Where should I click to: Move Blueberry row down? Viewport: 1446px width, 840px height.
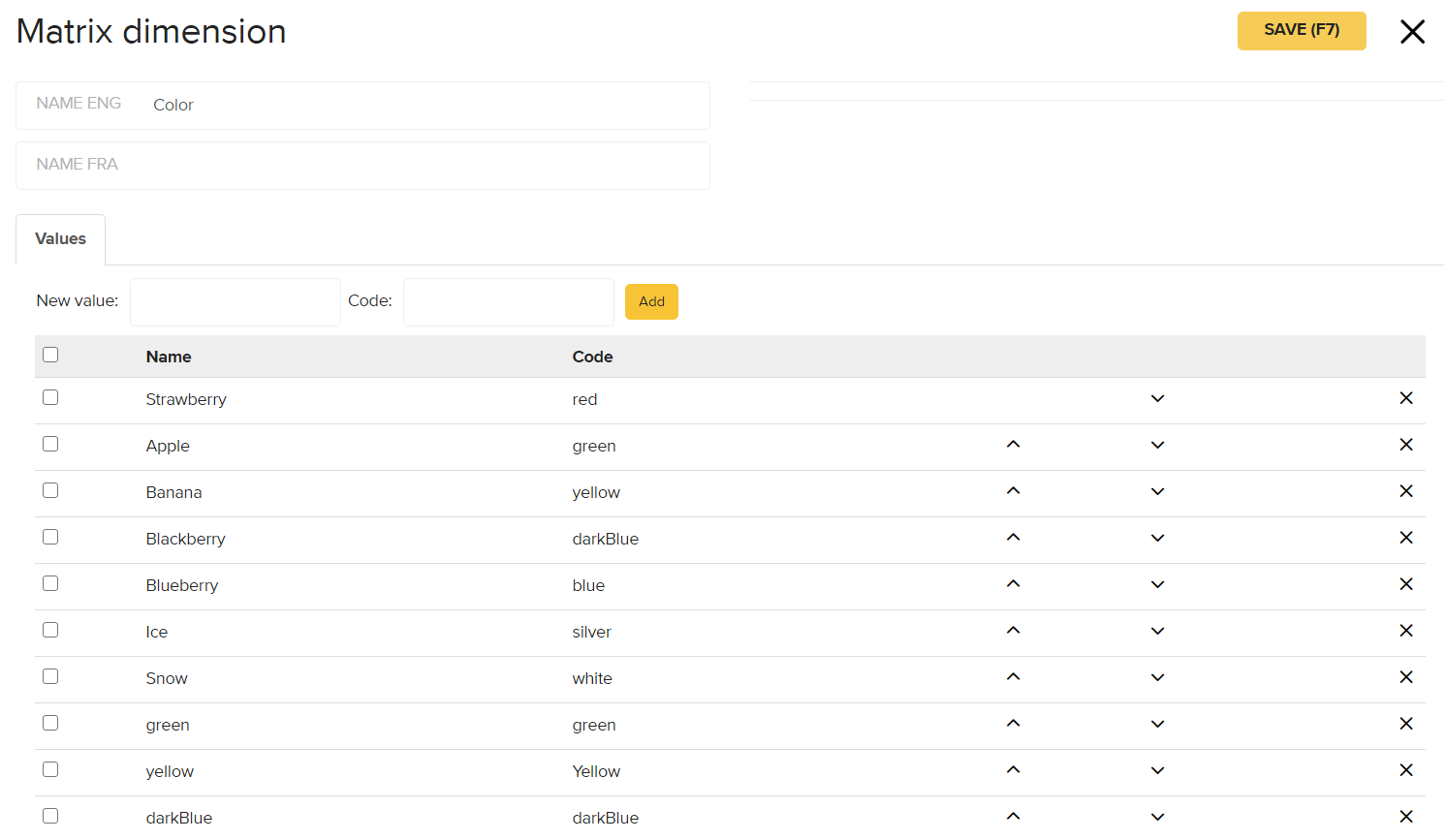pyautogui.click(x=1157, y=585)
